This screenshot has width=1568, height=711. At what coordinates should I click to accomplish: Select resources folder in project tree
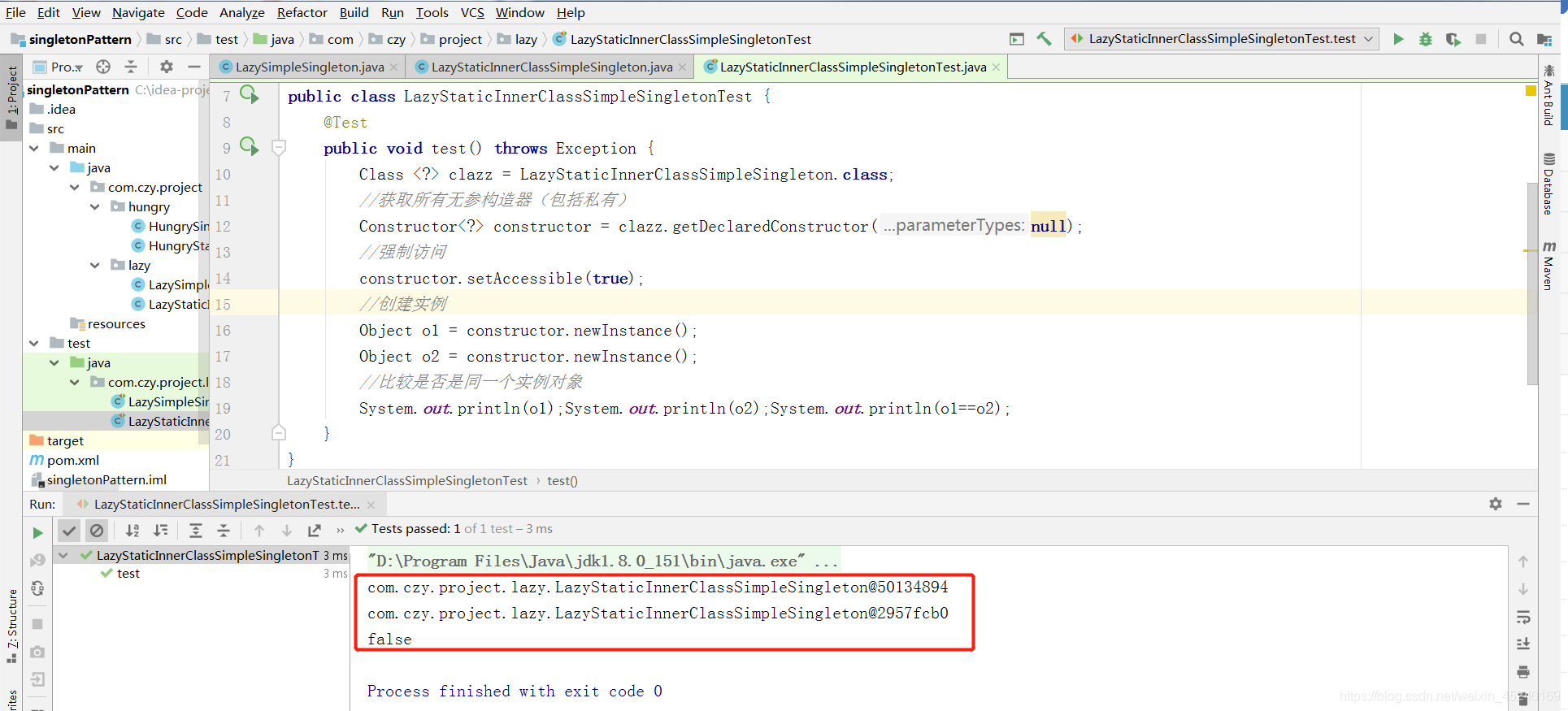pos(116,323)
